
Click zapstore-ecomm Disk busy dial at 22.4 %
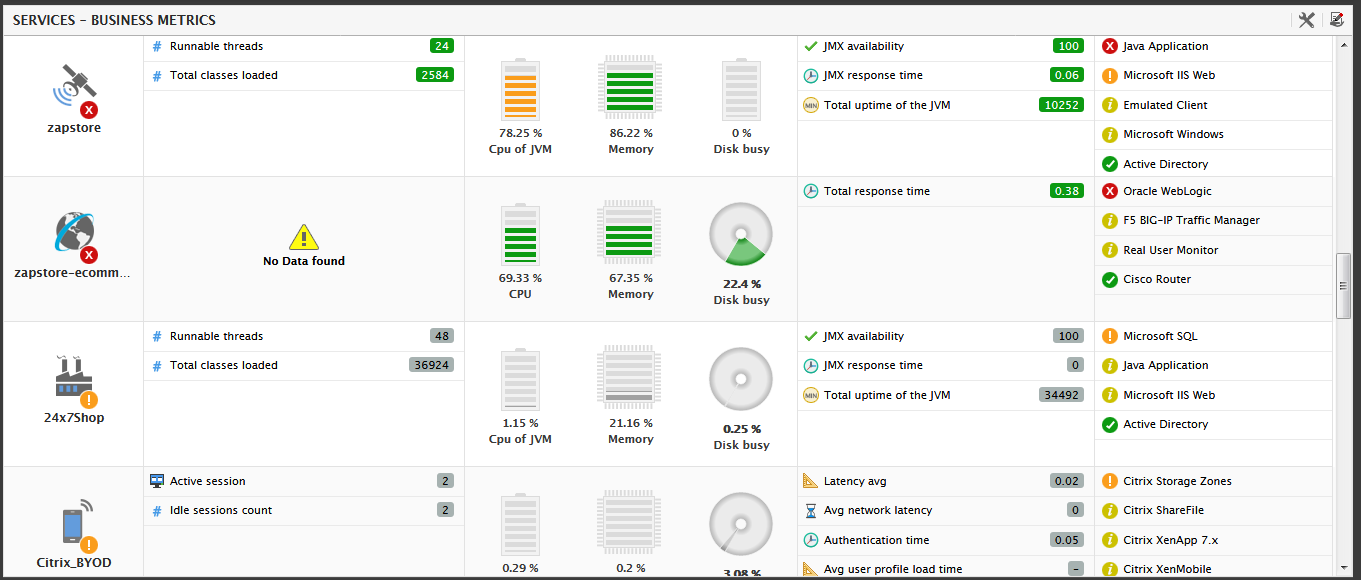[x=741, y=236]
